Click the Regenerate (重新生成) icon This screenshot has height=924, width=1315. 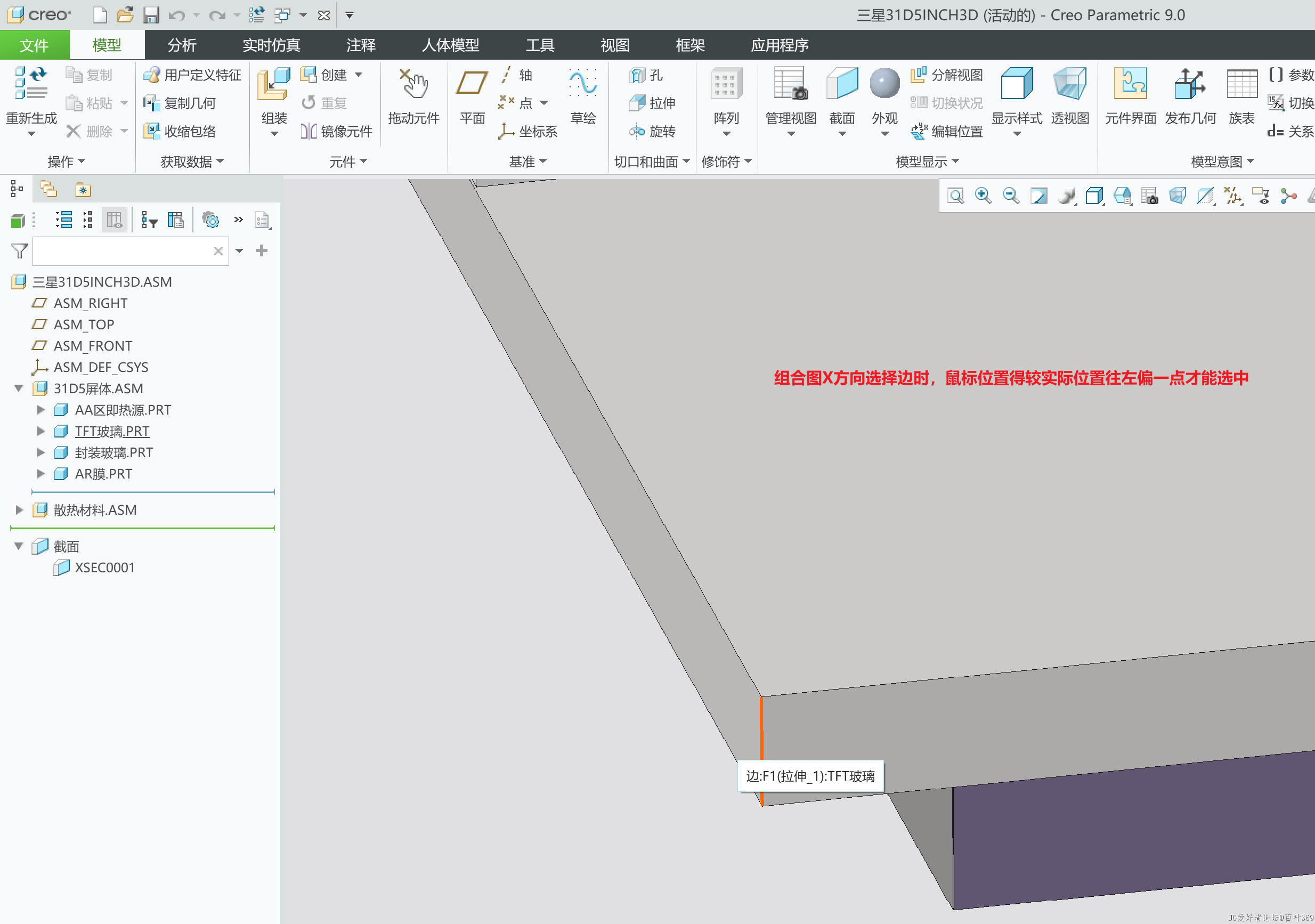pos(31,84)
